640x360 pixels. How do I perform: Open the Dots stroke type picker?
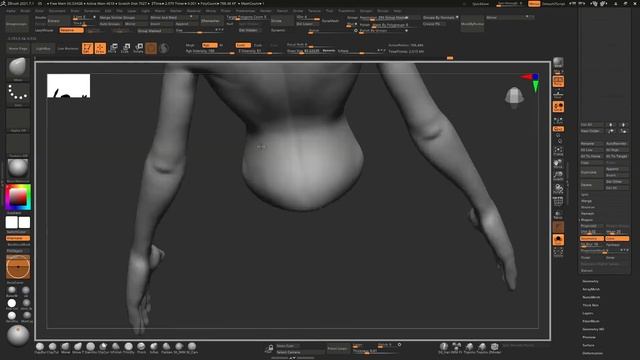18,94
